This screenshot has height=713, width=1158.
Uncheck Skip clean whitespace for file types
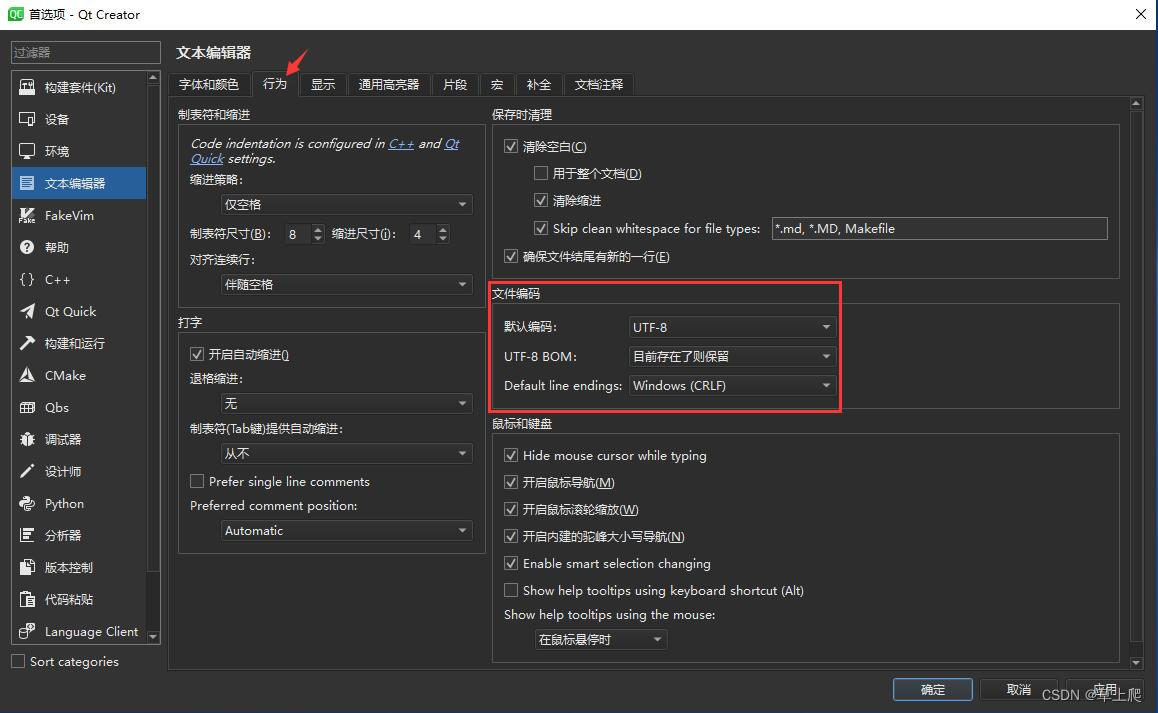[x=541, y=228]
